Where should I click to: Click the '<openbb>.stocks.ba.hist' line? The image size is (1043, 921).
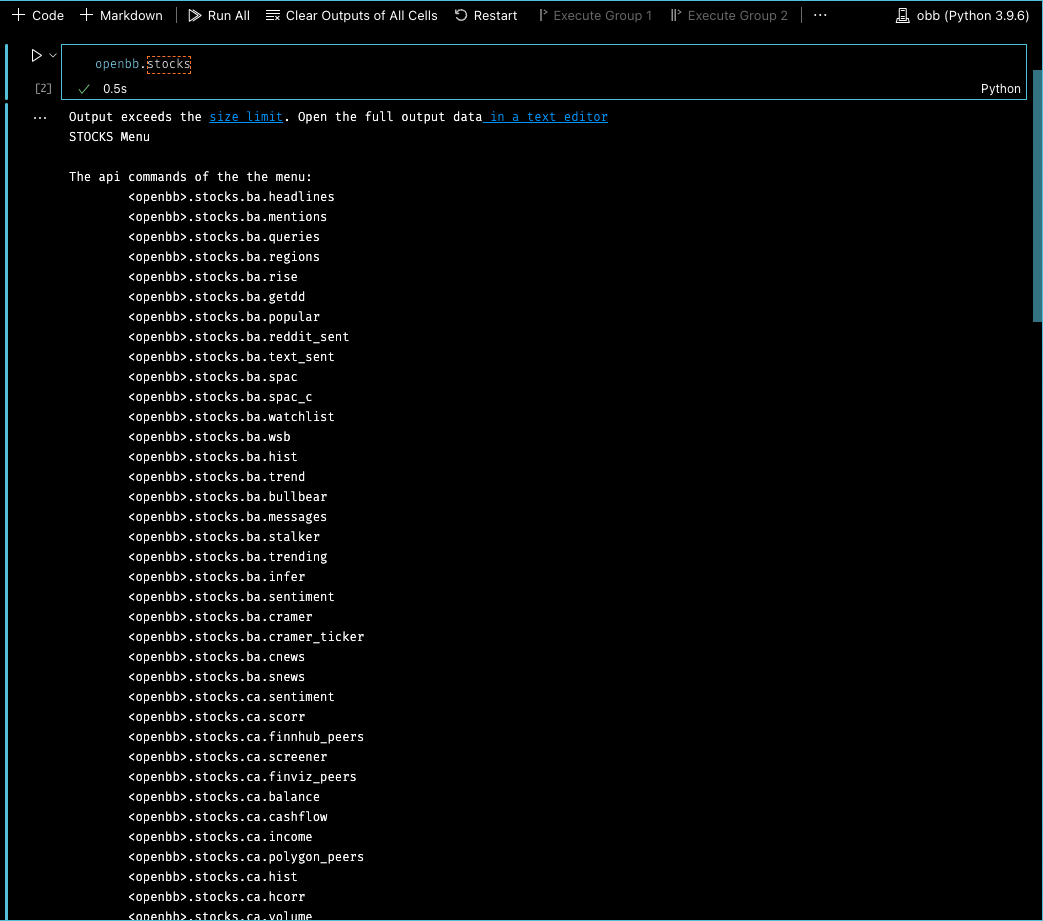pyautogui.click(x=213, y=457)
